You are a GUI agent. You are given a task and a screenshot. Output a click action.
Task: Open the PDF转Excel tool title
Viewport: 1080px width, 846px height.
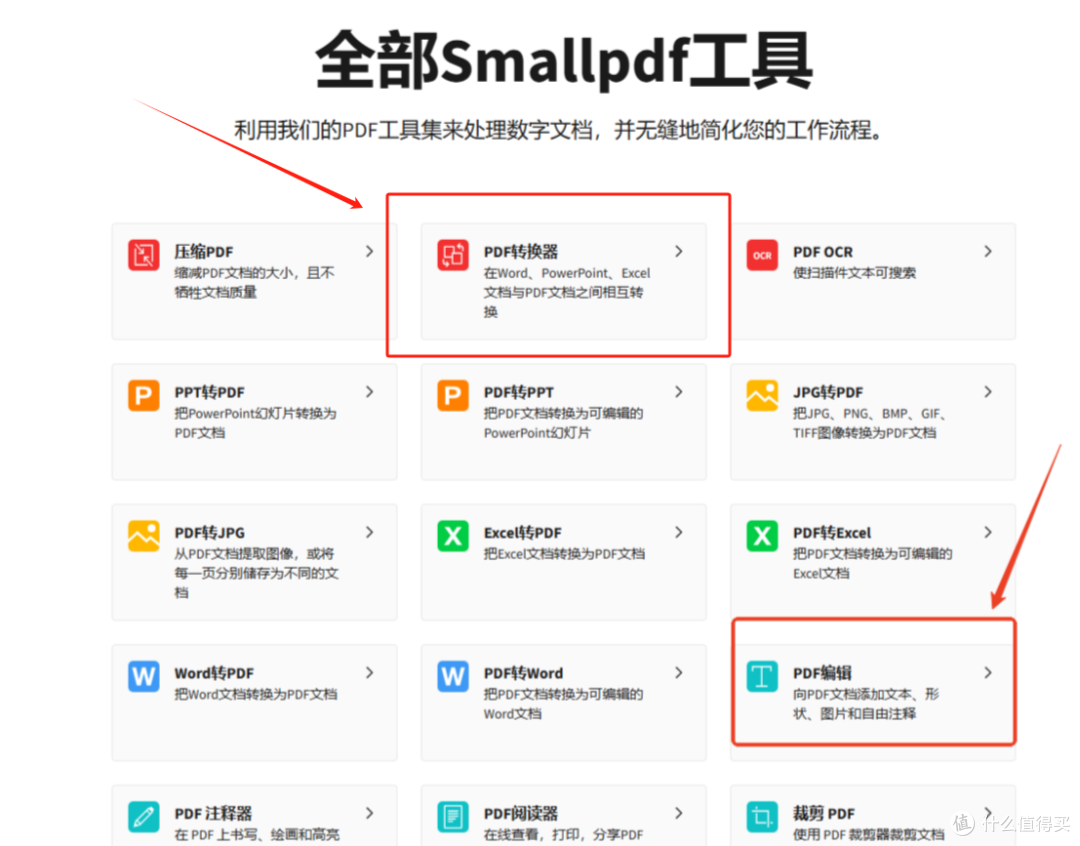832,533
